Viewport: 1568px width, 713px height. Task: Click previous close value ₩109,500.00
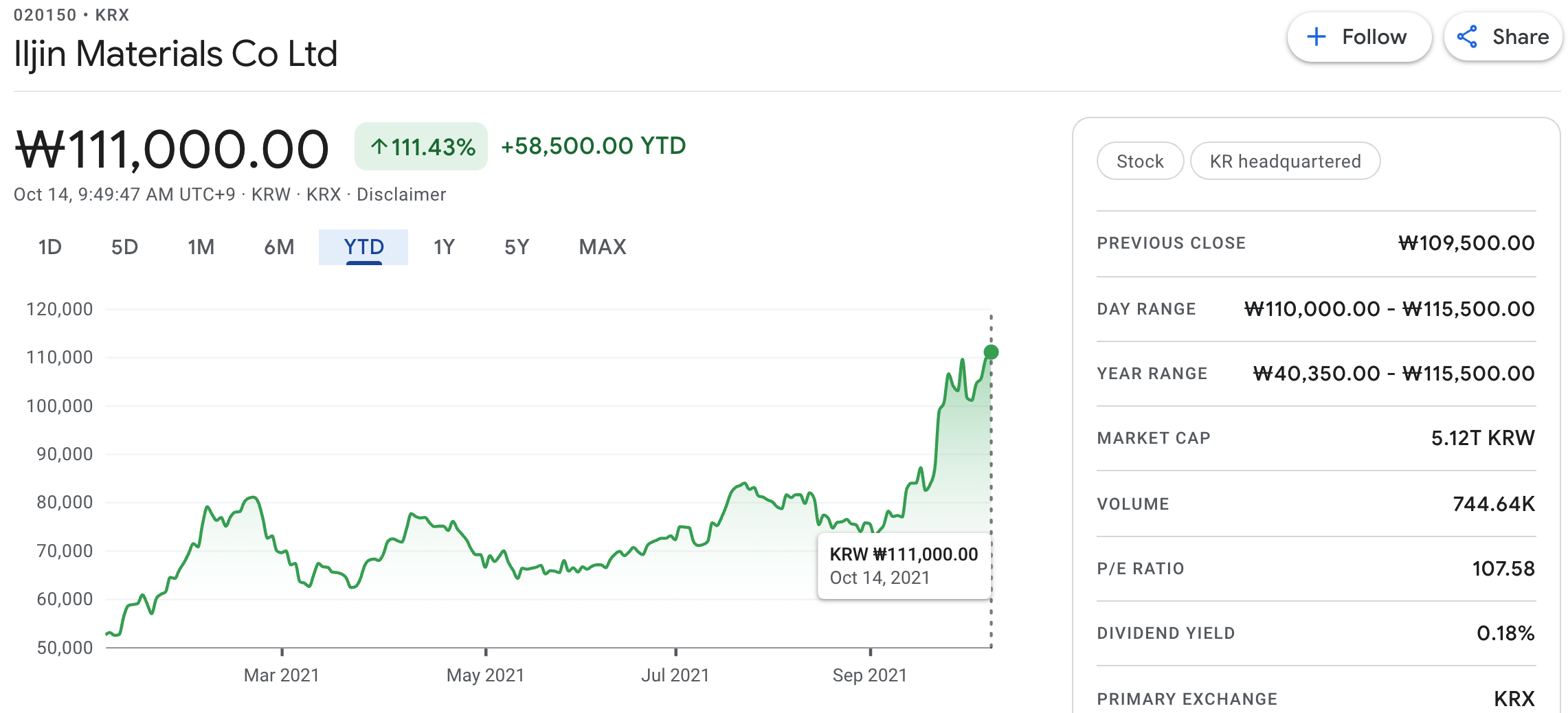[x=1466, y=243]
